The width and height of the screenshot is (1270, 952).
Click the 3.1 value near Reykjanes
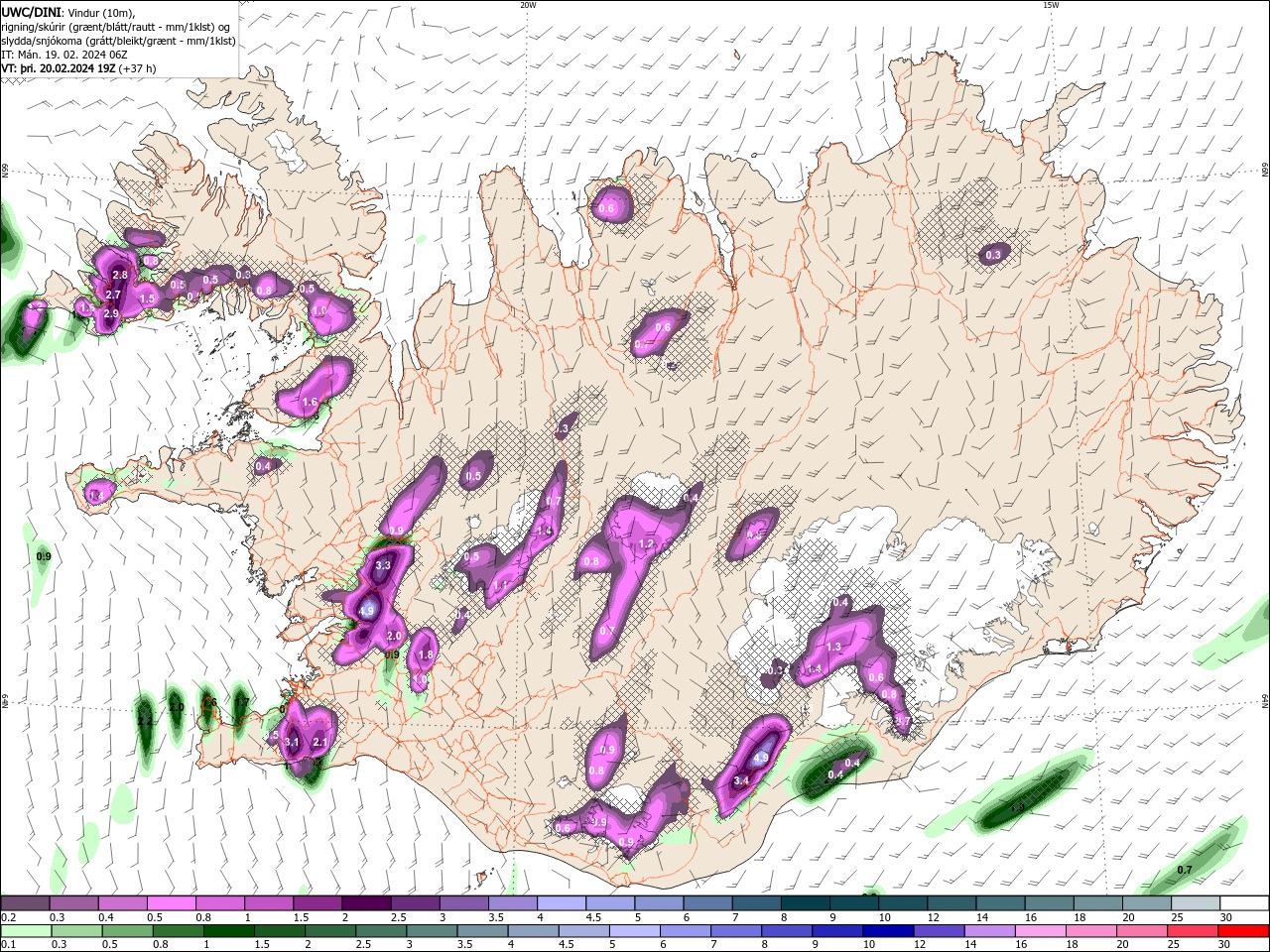pos(292,742)
